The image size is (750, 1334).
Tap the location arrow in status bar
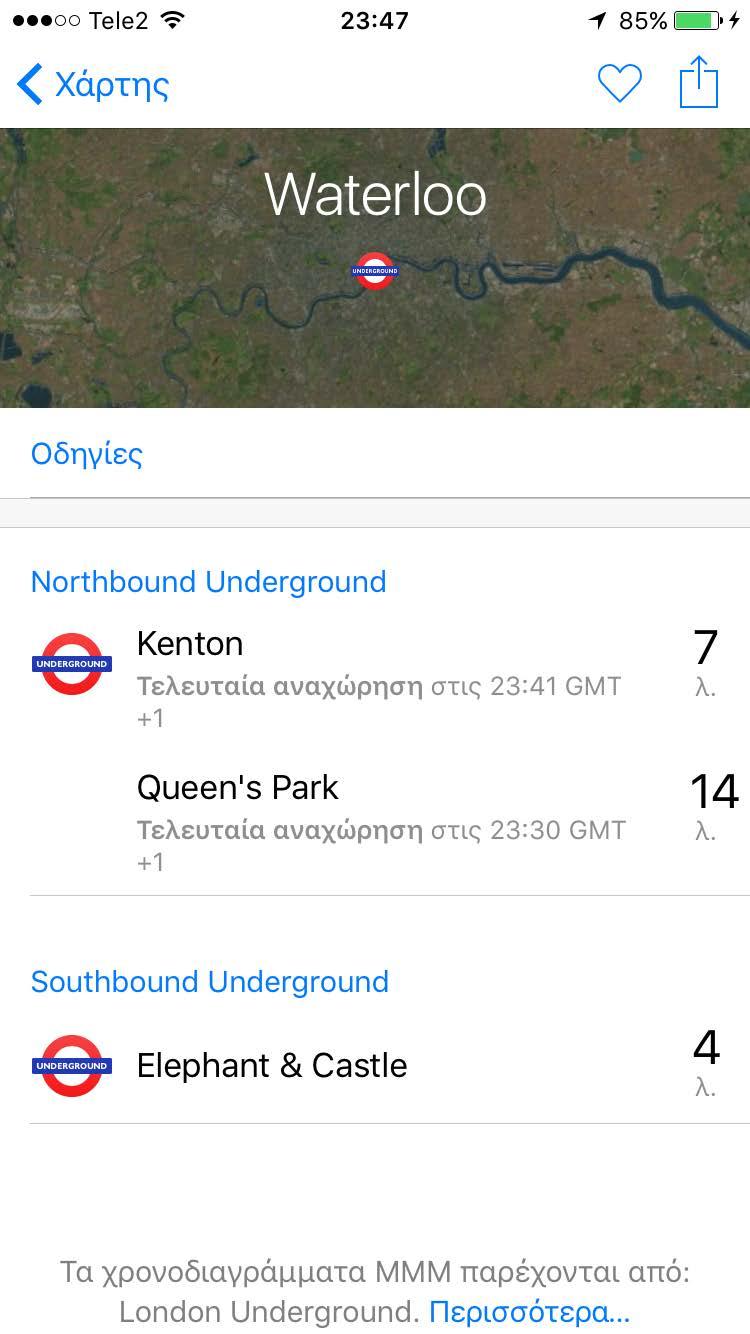click(x=598, y=21)
